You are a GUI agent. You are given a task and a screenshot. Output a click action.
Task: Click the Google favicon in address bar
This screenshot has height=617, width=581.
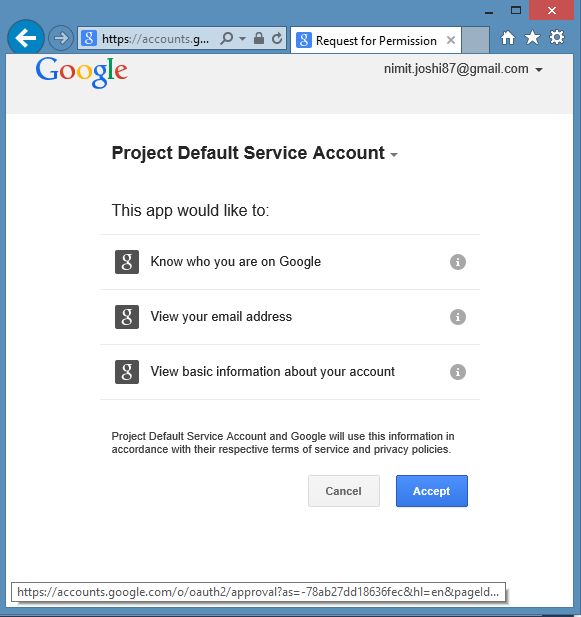89,39
